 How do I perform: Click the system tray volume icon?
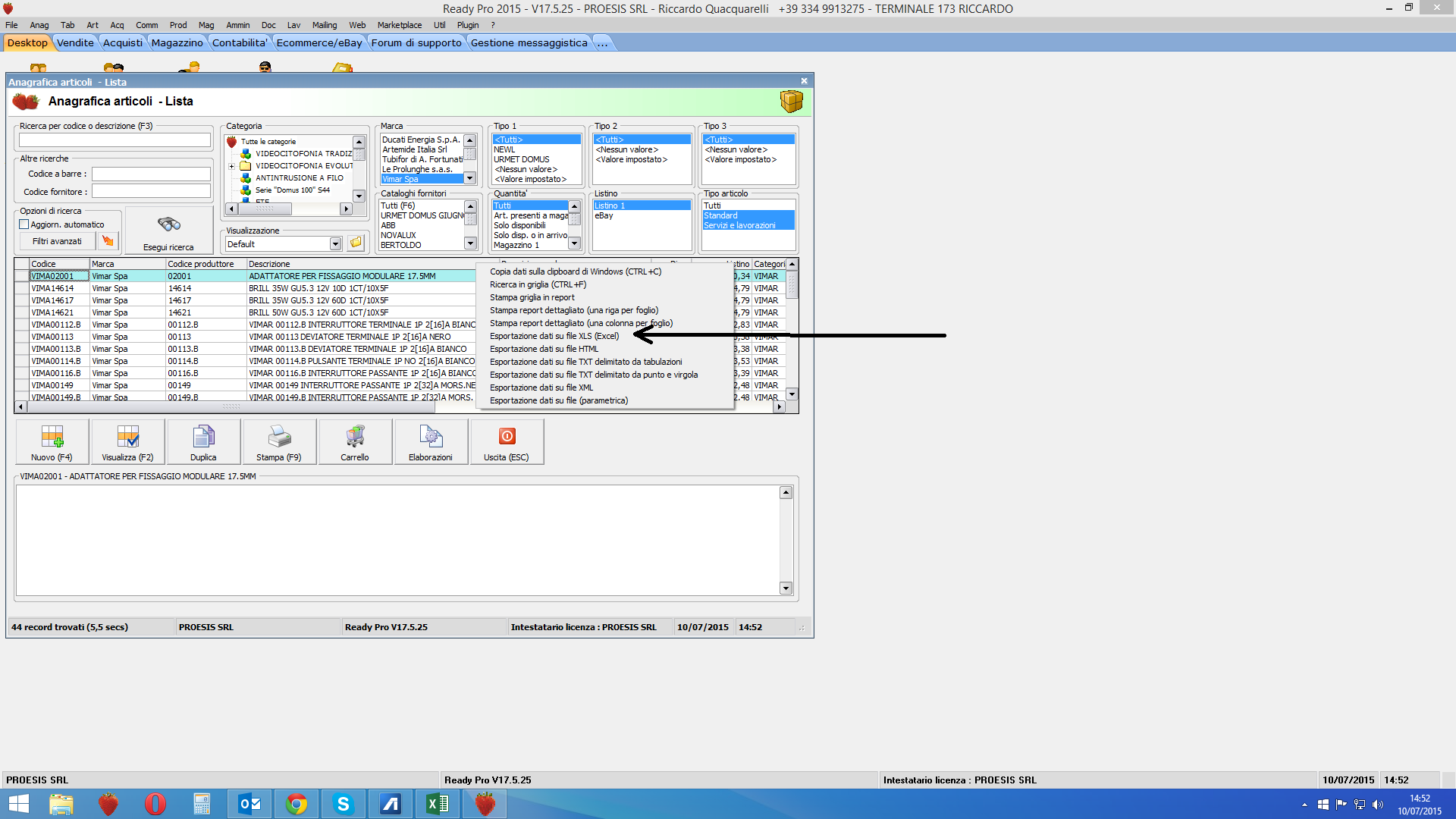pos(1377,805)
